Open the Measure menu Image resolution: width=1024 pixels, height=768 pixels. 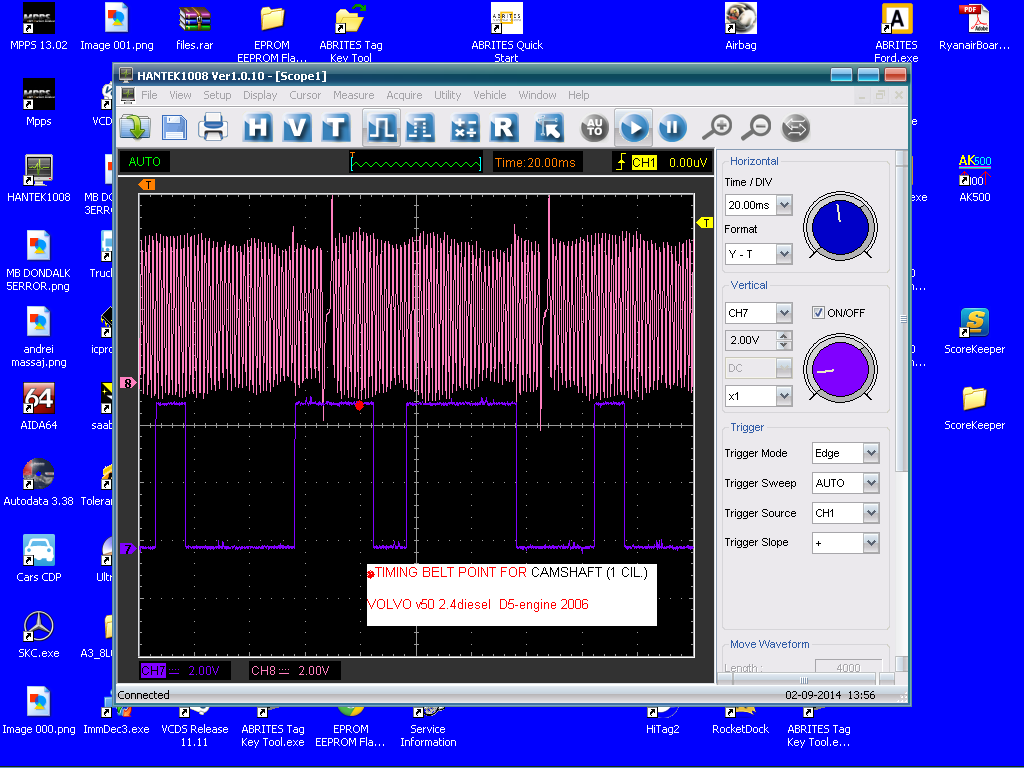point(353,95)
